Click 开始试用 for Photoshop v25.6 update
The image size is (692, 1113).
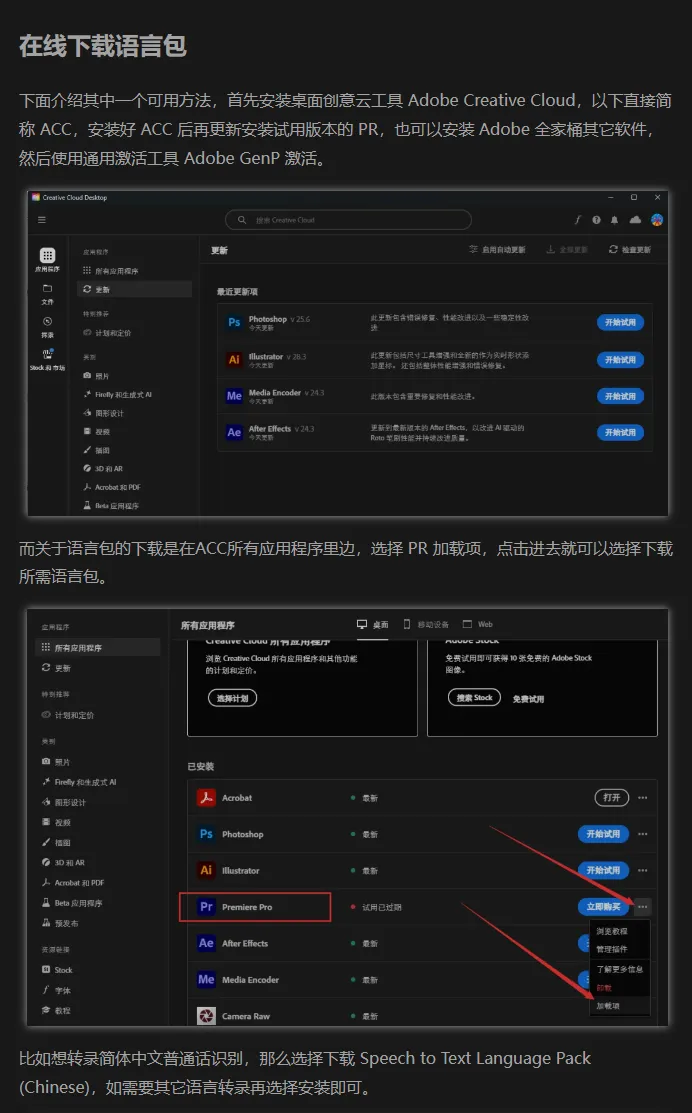coord(620,322)
